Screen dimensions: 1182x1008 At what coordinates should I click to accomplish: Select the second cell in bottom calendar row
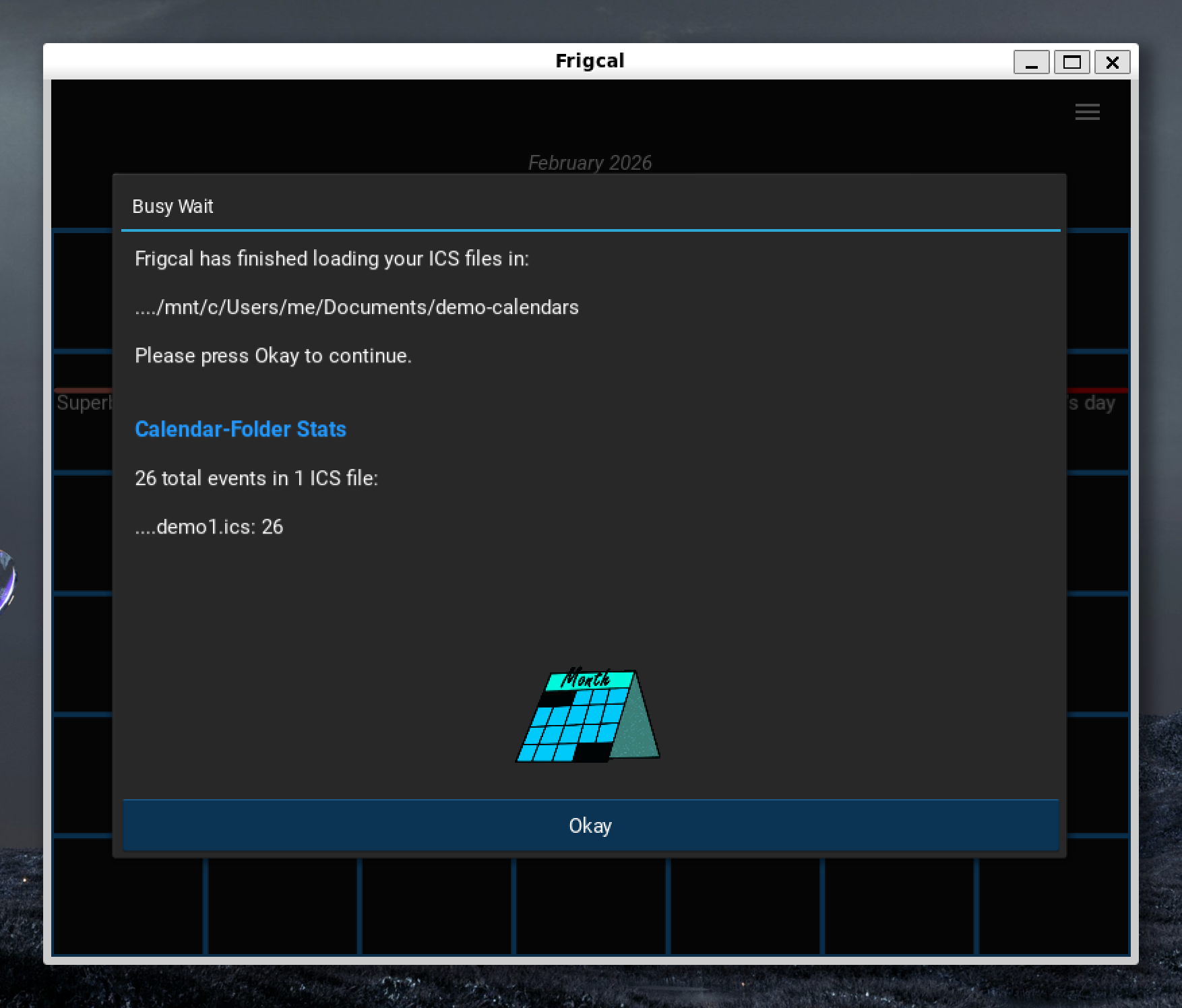point(282,906)
